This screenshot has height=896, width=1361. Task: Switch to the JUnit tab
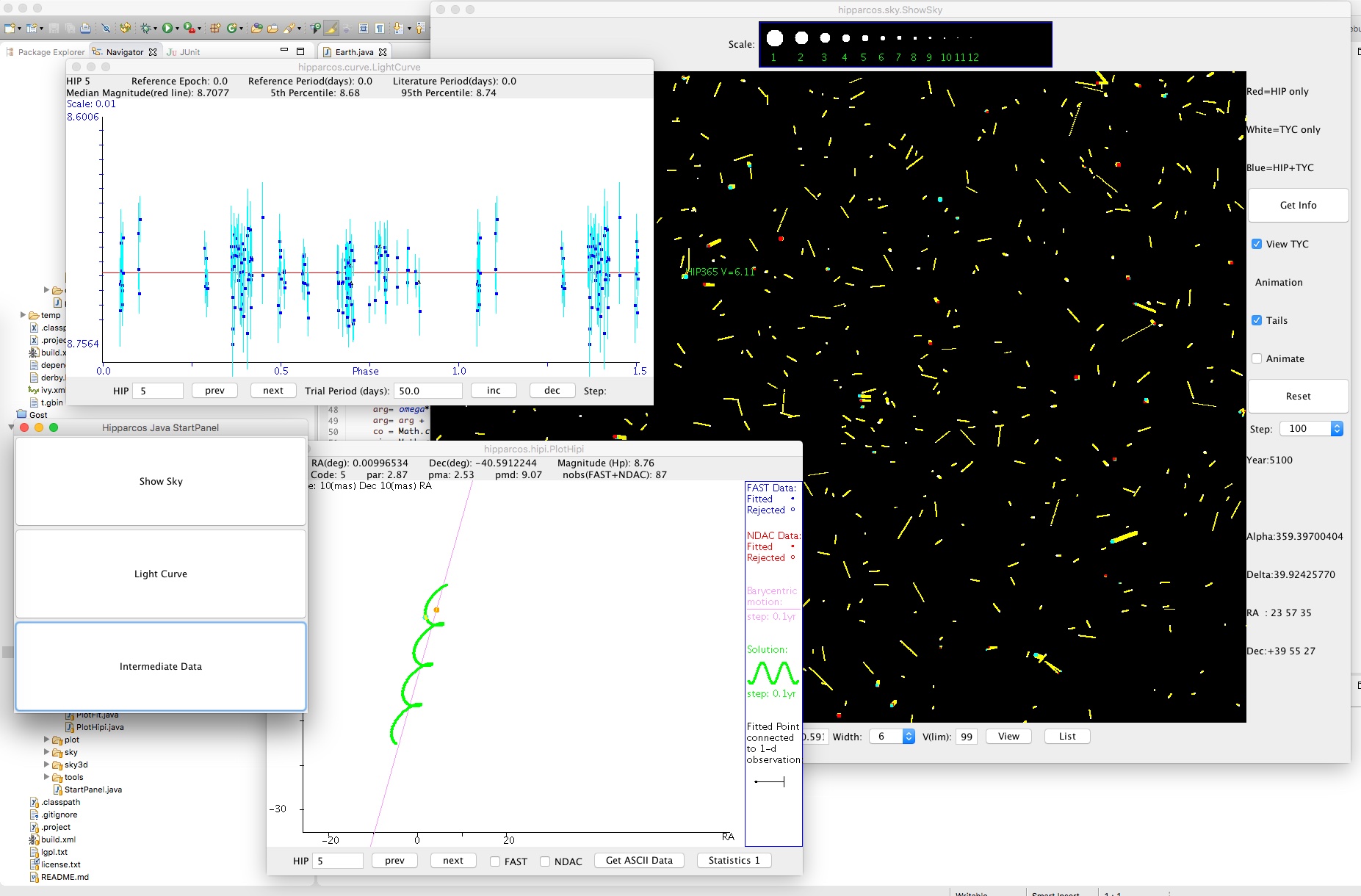(x=184, y=52)
